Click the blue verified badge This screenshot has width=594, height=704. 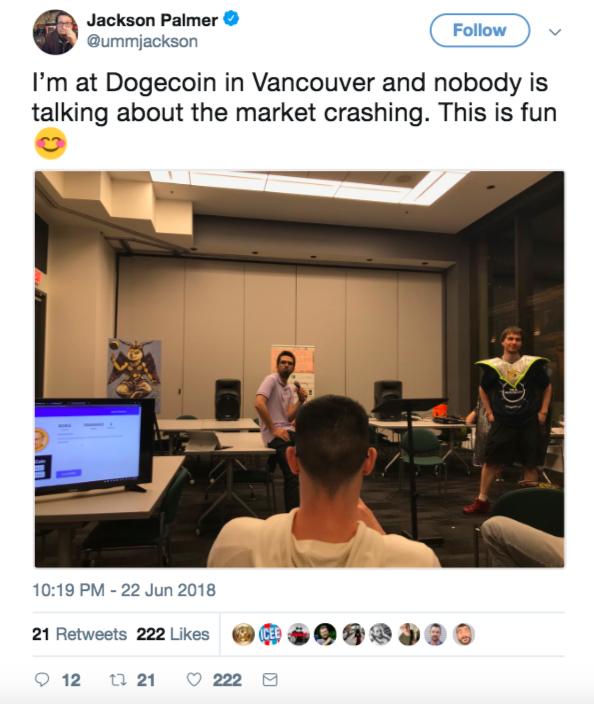click(231, 19)
